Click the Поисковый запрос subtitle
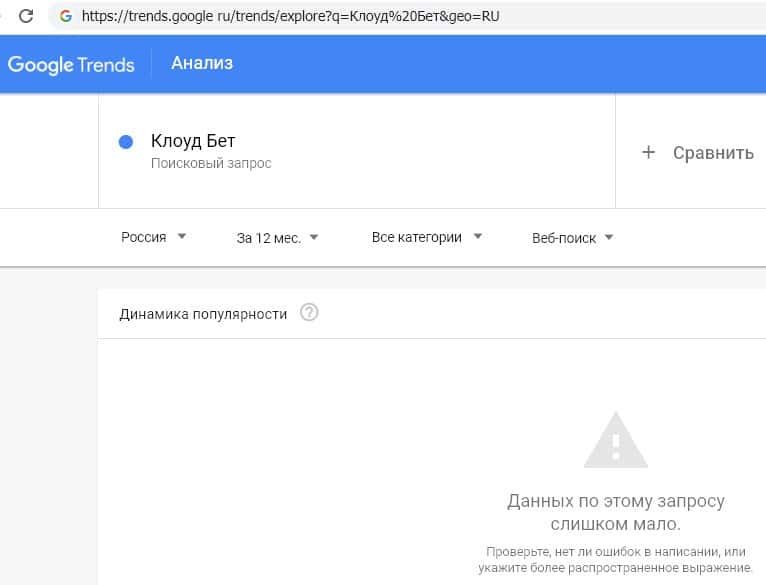Screen dimensions: 766x585 (x=211, y=163)
